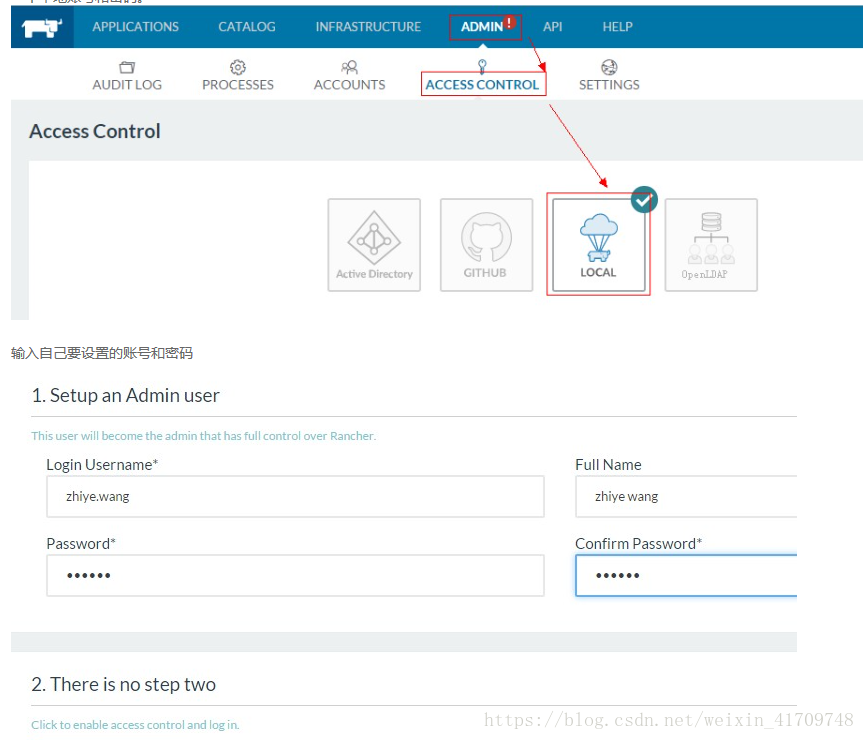Open the Admin menu

(482, 26)
